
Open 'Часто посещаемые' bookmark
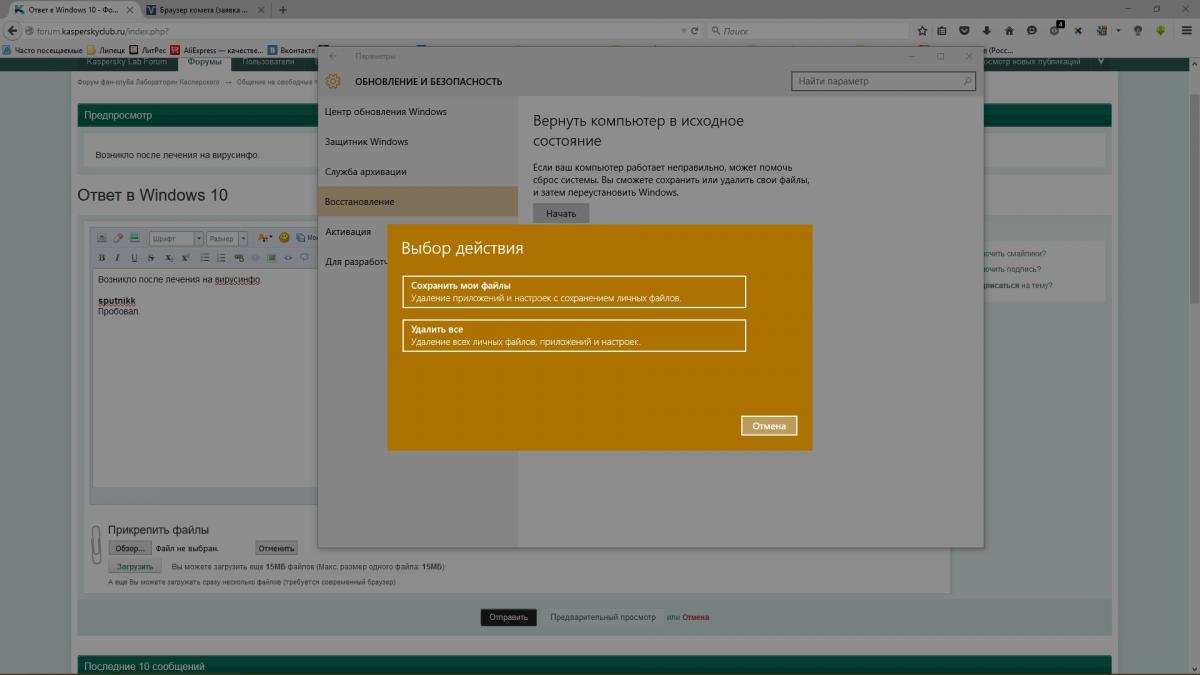[x=42, y=48]
